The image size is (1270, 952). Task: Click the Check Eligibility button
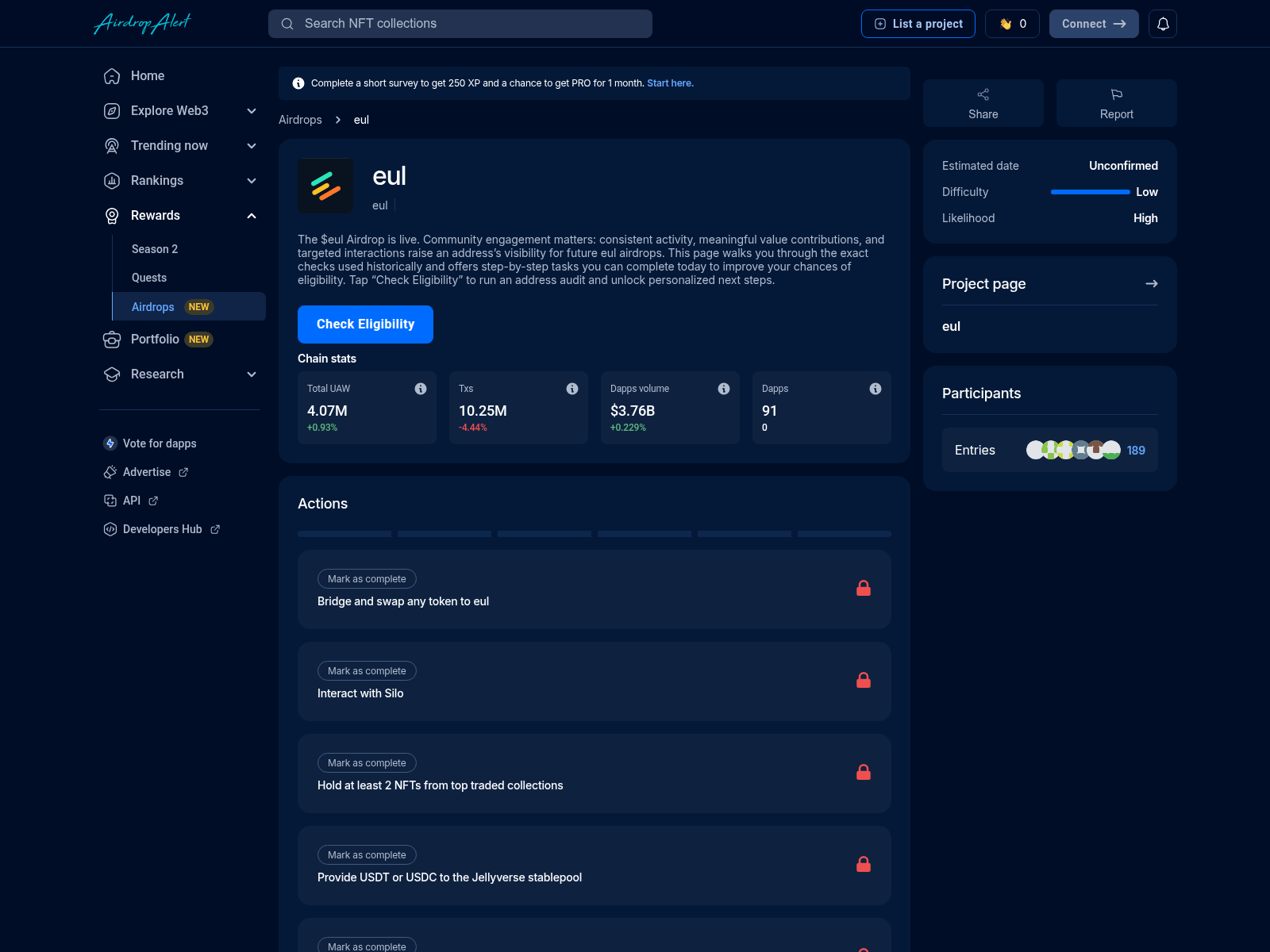click(365, 324)
